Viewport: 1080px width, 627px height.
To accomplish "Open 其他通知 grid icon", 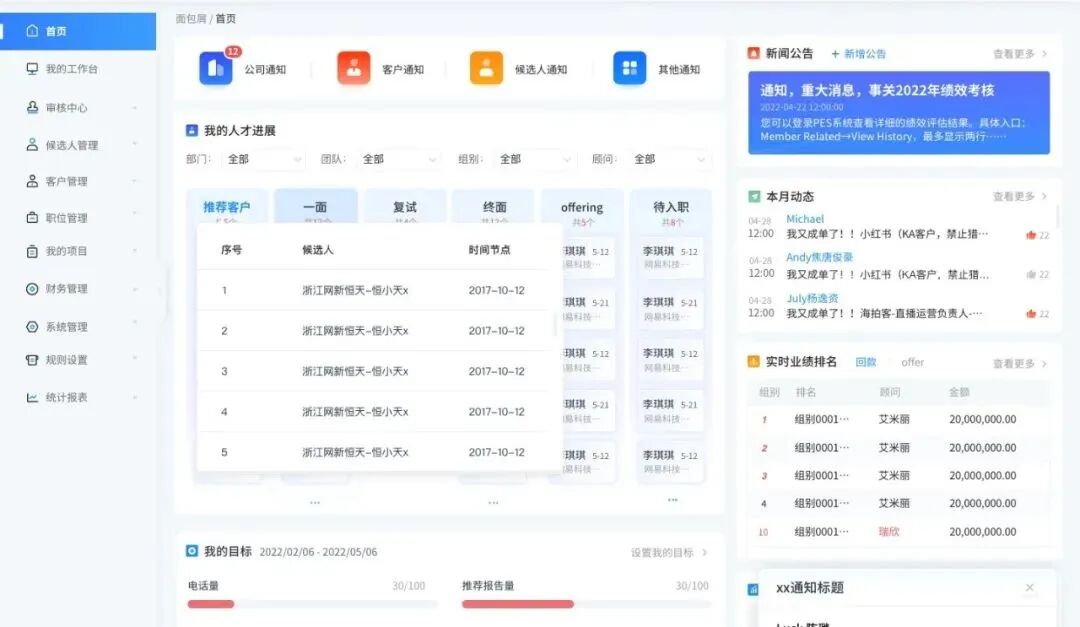I will point(630,68).
